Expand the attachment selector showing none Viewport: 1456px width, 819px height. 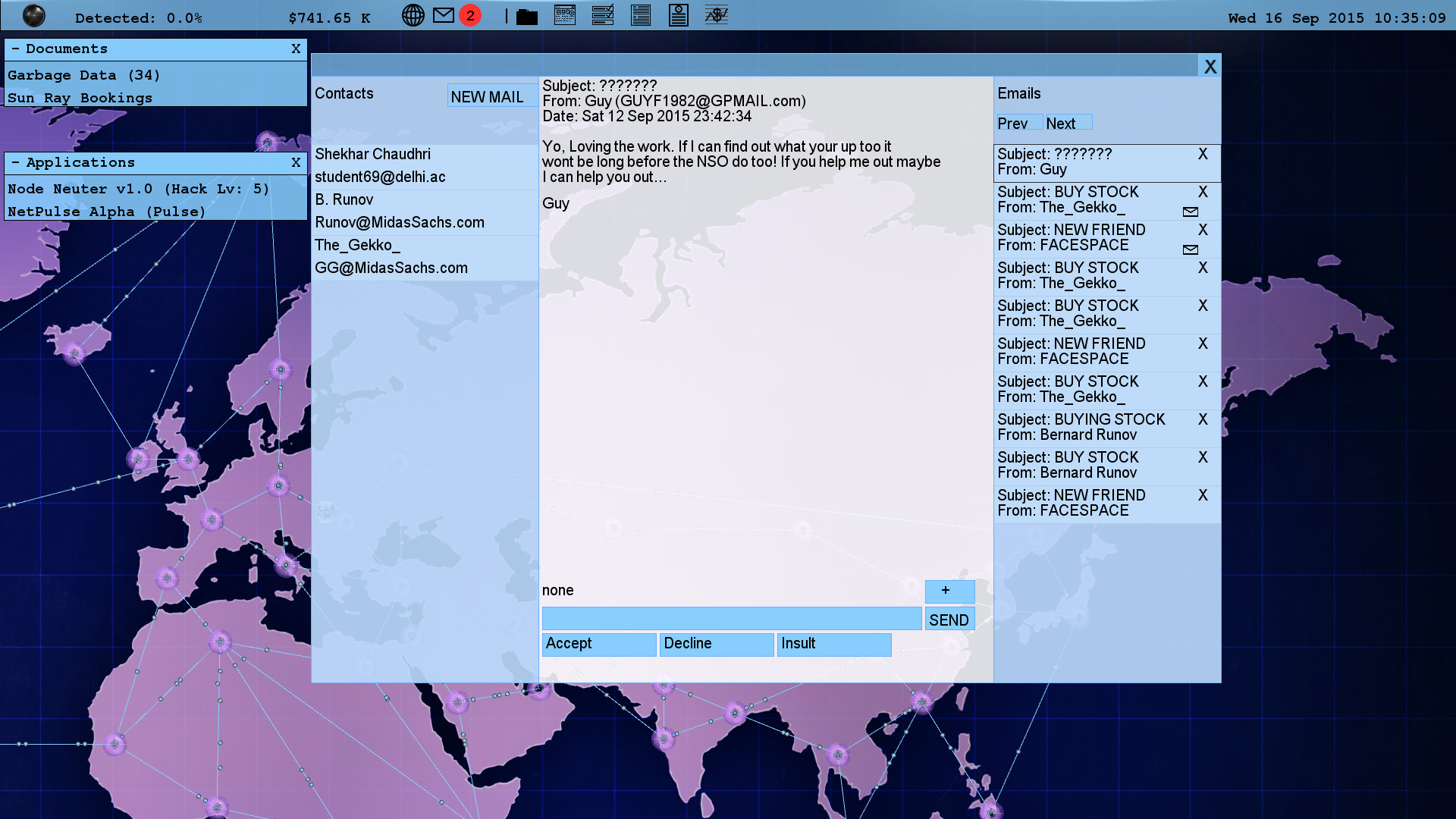(949, 591)
